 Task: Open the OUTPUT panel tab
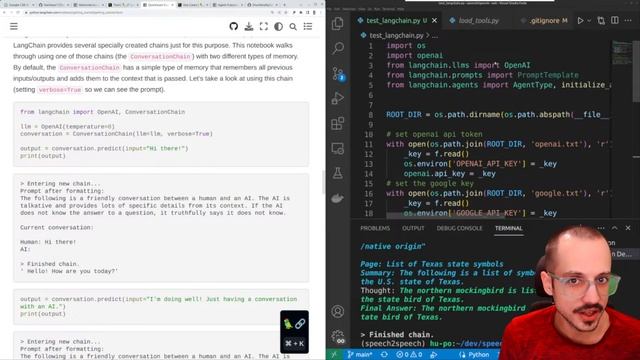(x=413, y=228)
